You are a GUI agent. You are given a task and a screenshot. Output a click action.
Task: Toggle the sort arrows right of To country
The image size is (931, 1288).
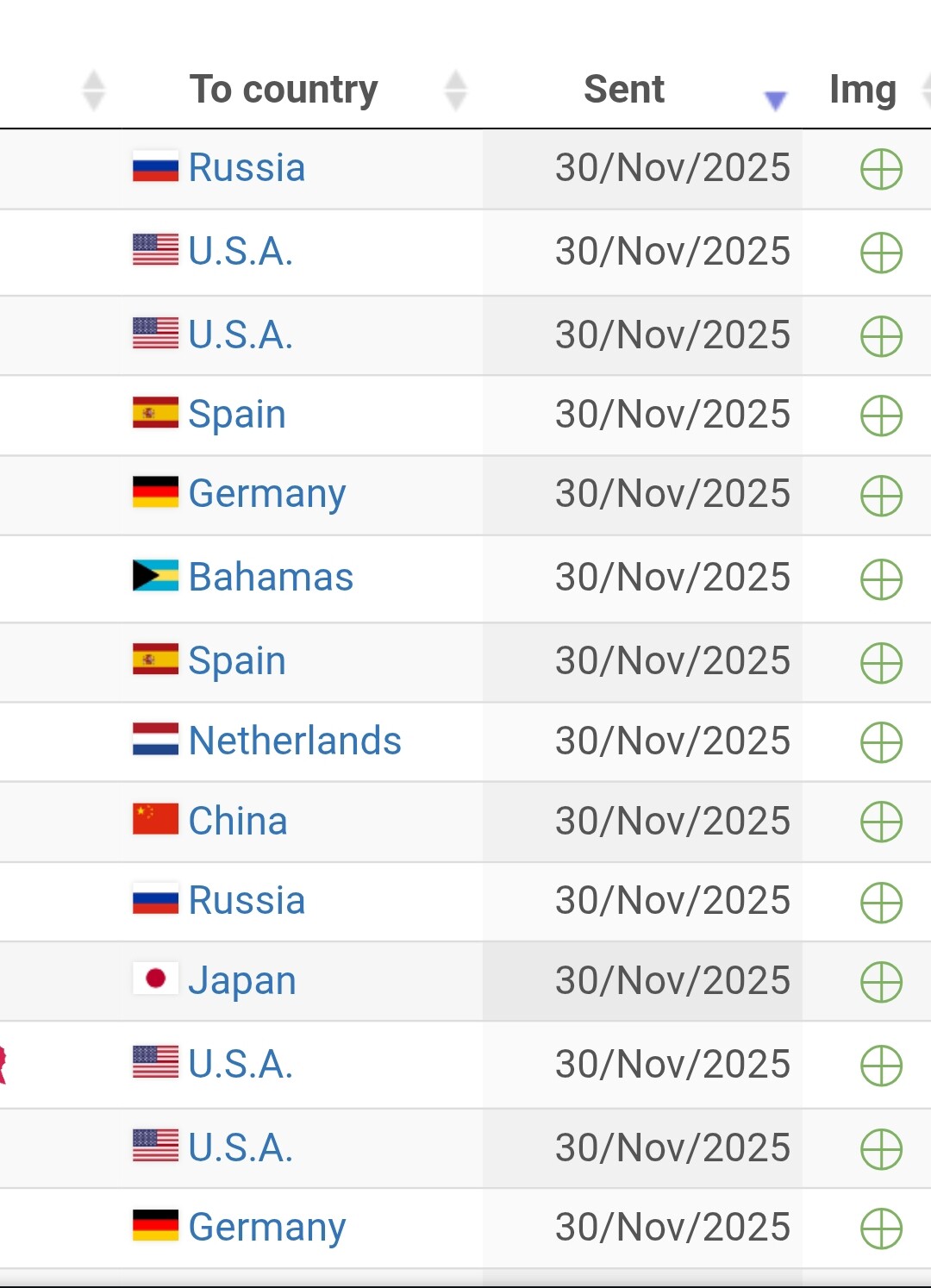[456, 90]
